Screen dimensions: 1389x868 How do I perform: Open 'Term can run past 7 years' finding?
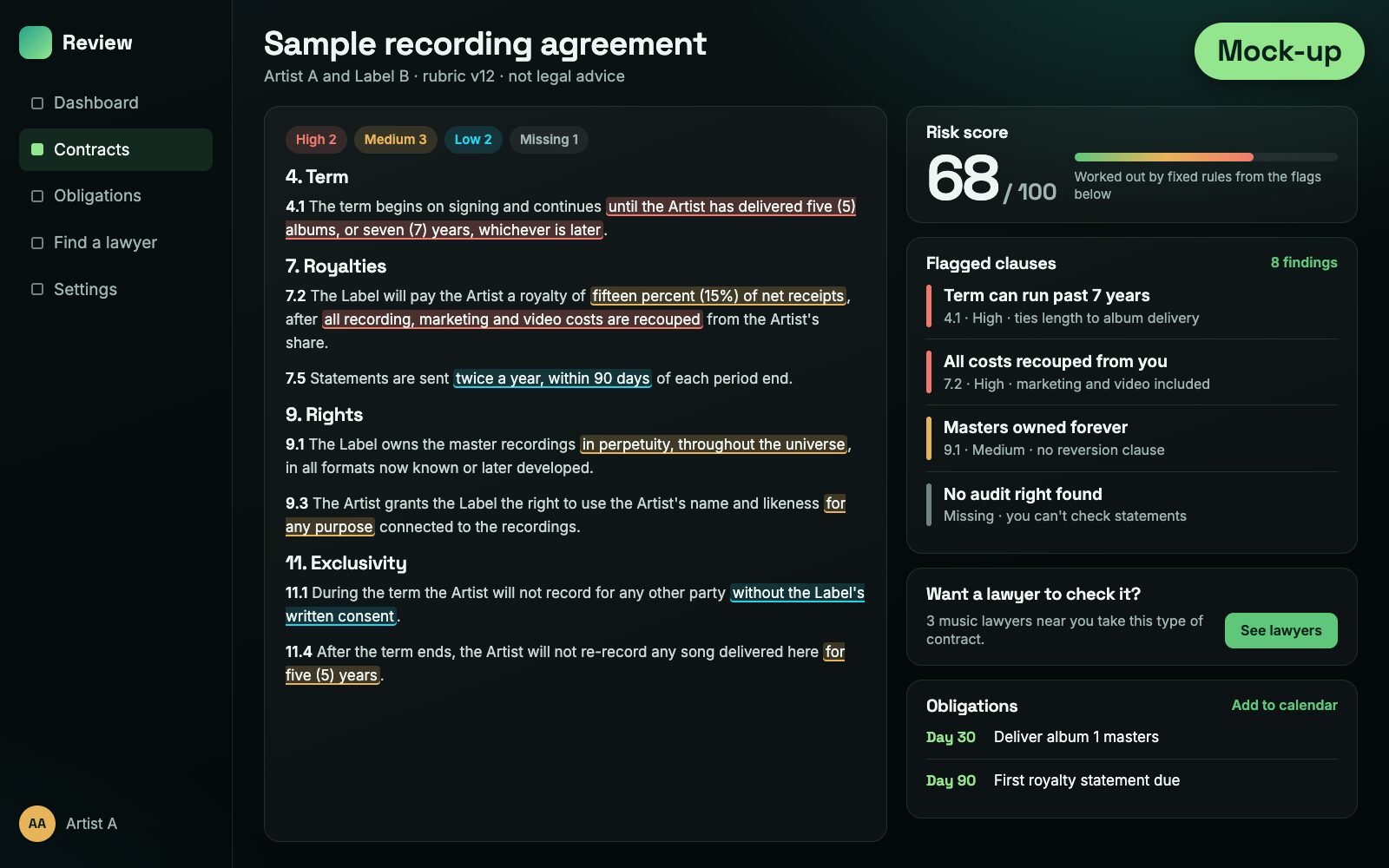1132,306
